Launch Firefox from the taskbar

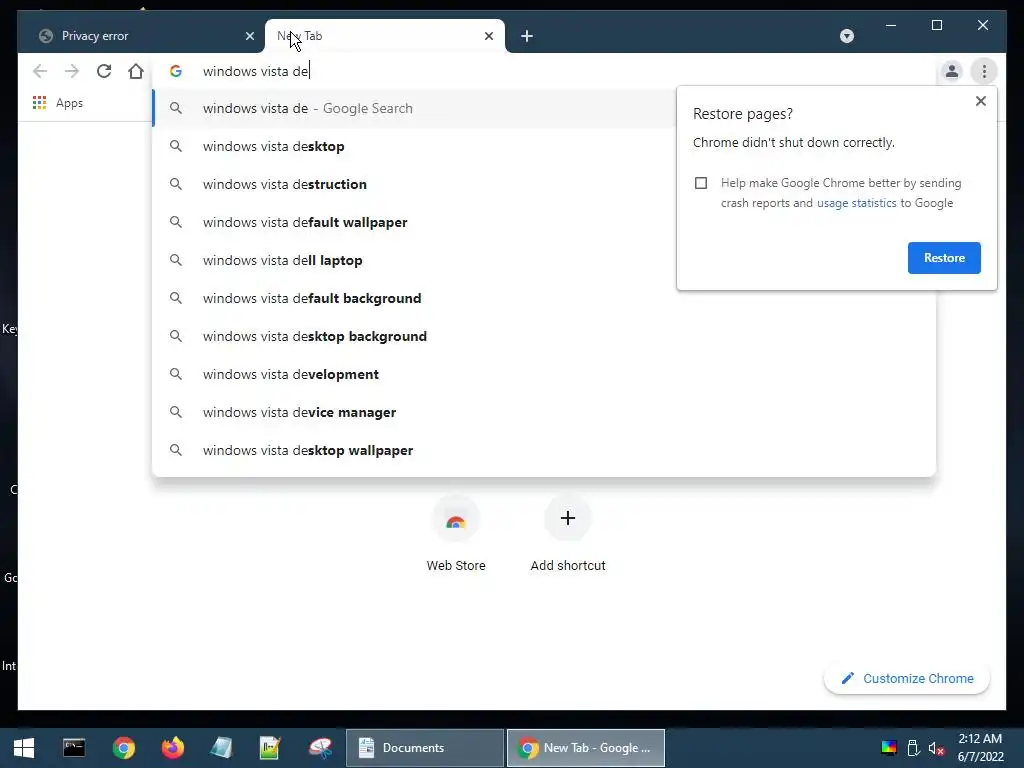tap(172, 748)
